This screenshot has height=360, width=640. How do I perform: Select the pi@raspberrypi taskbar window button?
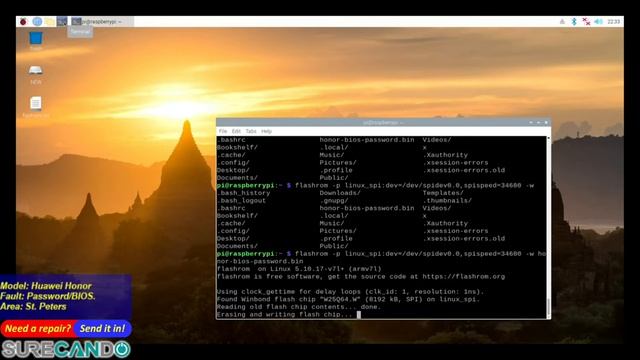[x=101, y=22]
